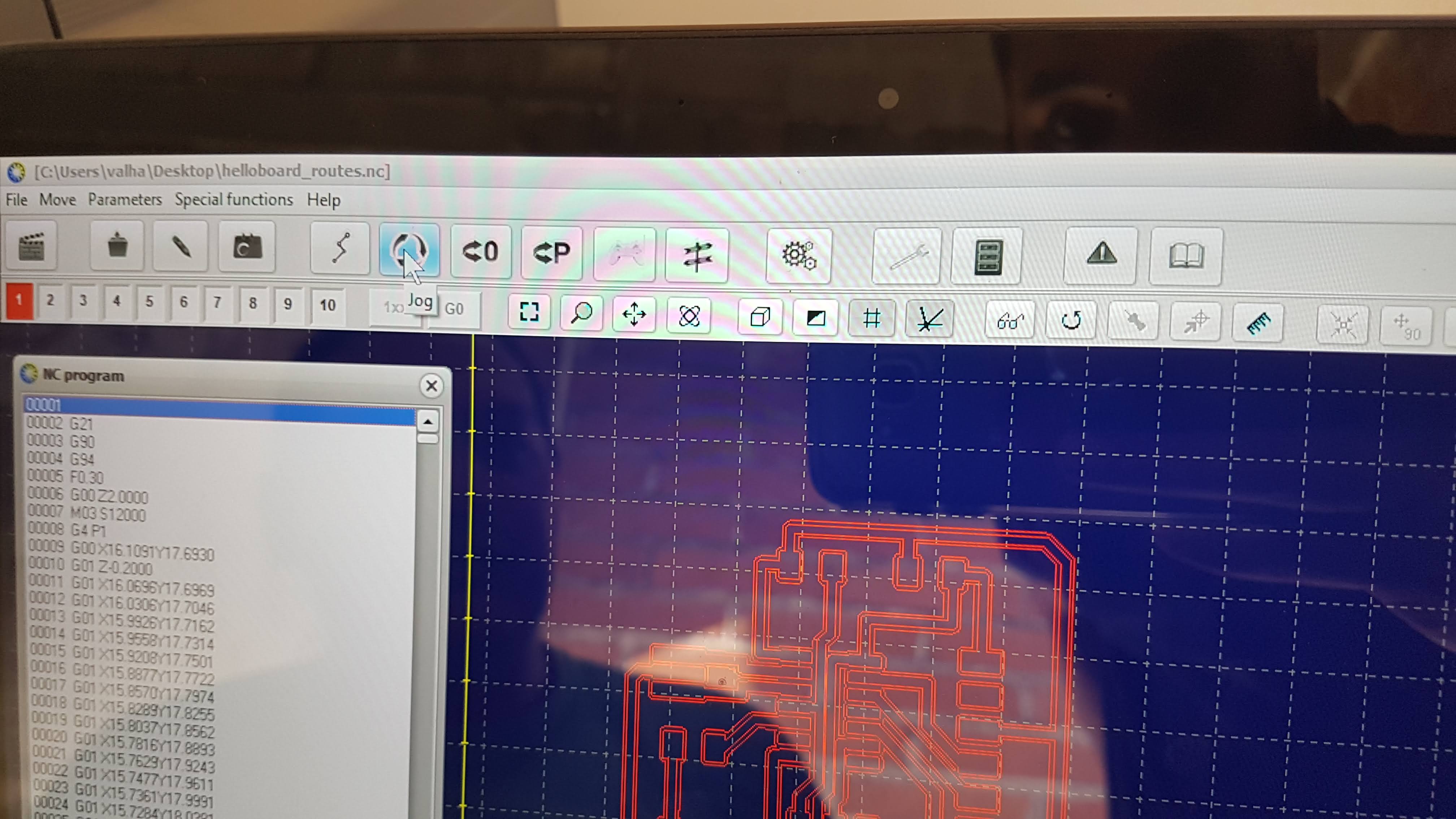Toggle the 3D cube view icon
The width and height of the screenshot is (1456, 819).
tap(760, 317)
